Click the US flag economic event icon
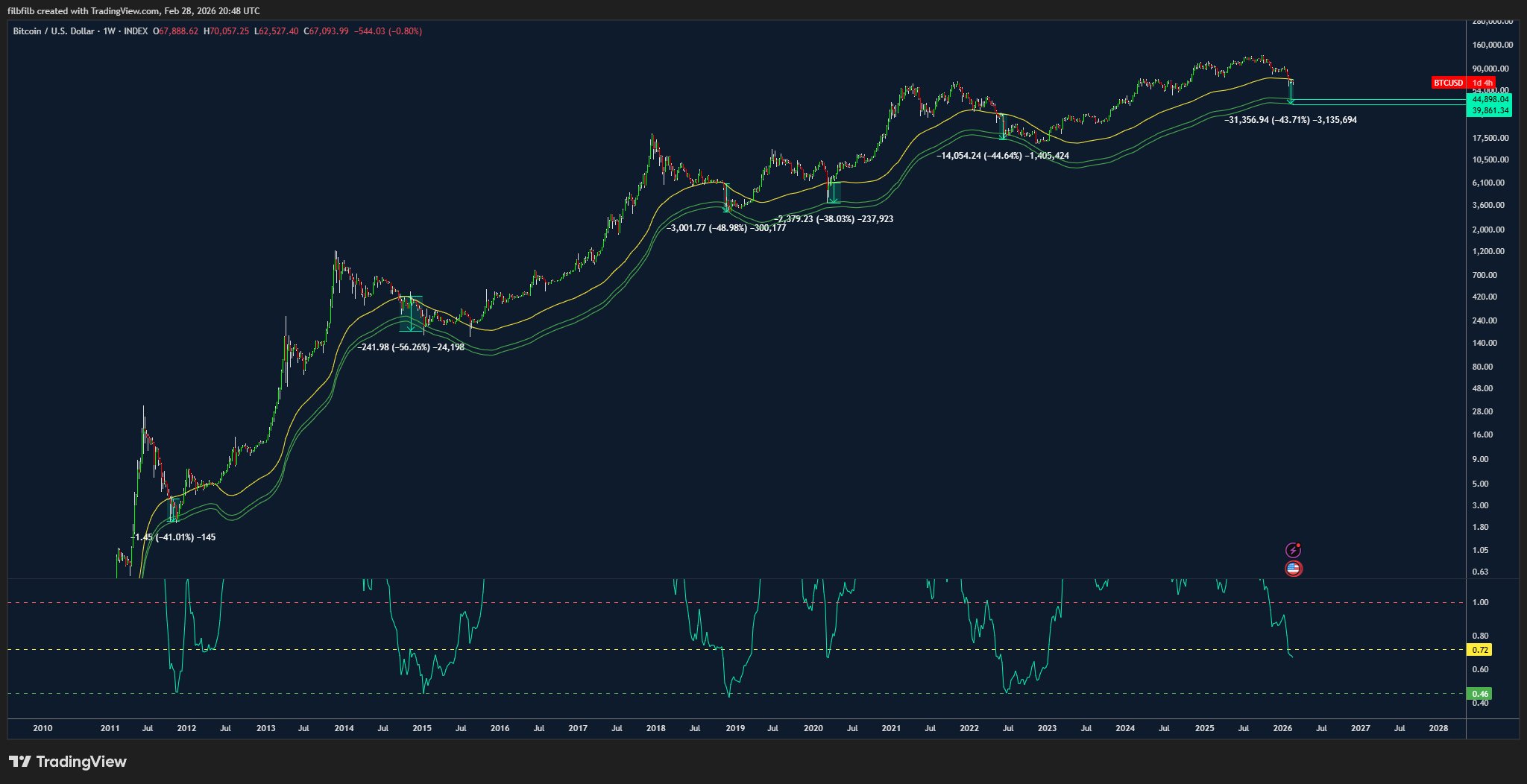The image size is (1527, 784). 1294,569
